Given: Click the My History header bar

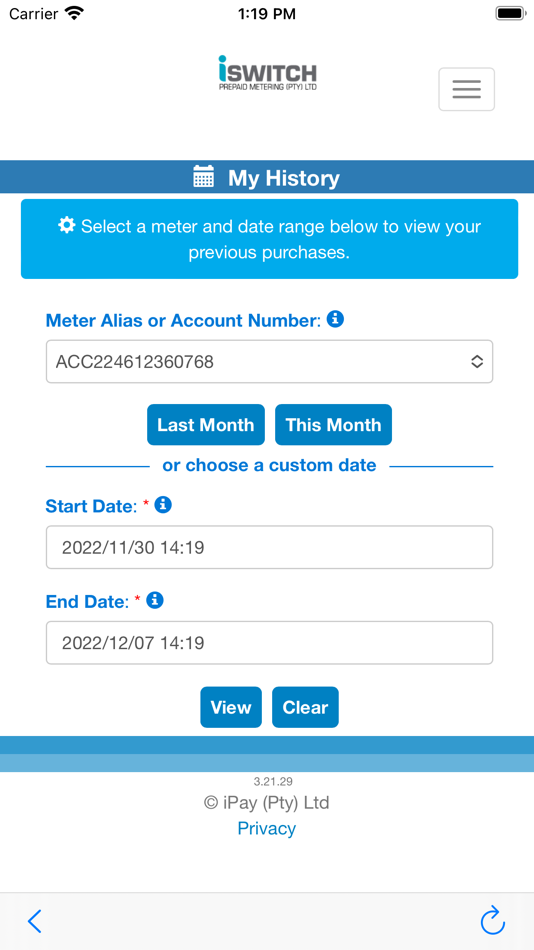Looking at the screenshot, I should point(267,178).
